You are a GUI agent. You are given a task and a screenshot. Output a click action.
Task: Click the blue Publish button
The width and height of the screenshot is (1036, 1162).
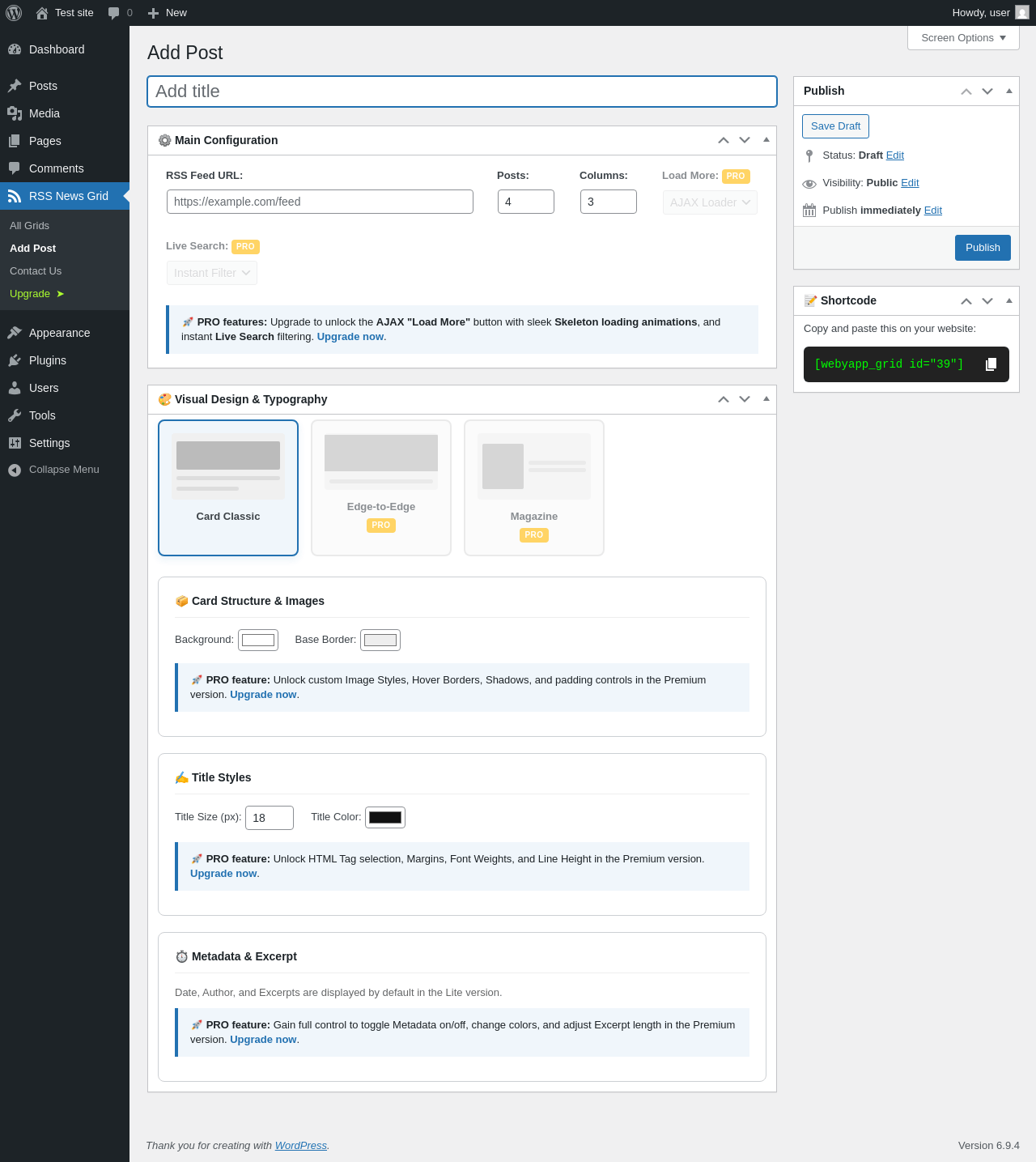coord(983,248)
